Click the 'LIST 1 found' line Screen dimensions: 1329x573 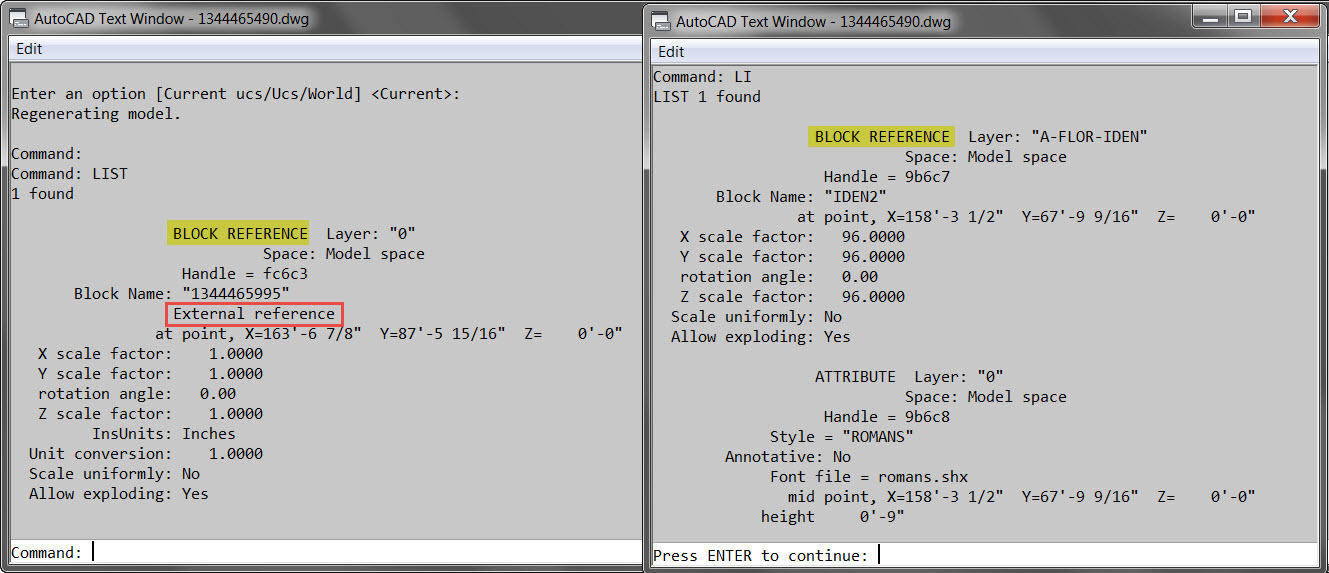click(707, 97)
